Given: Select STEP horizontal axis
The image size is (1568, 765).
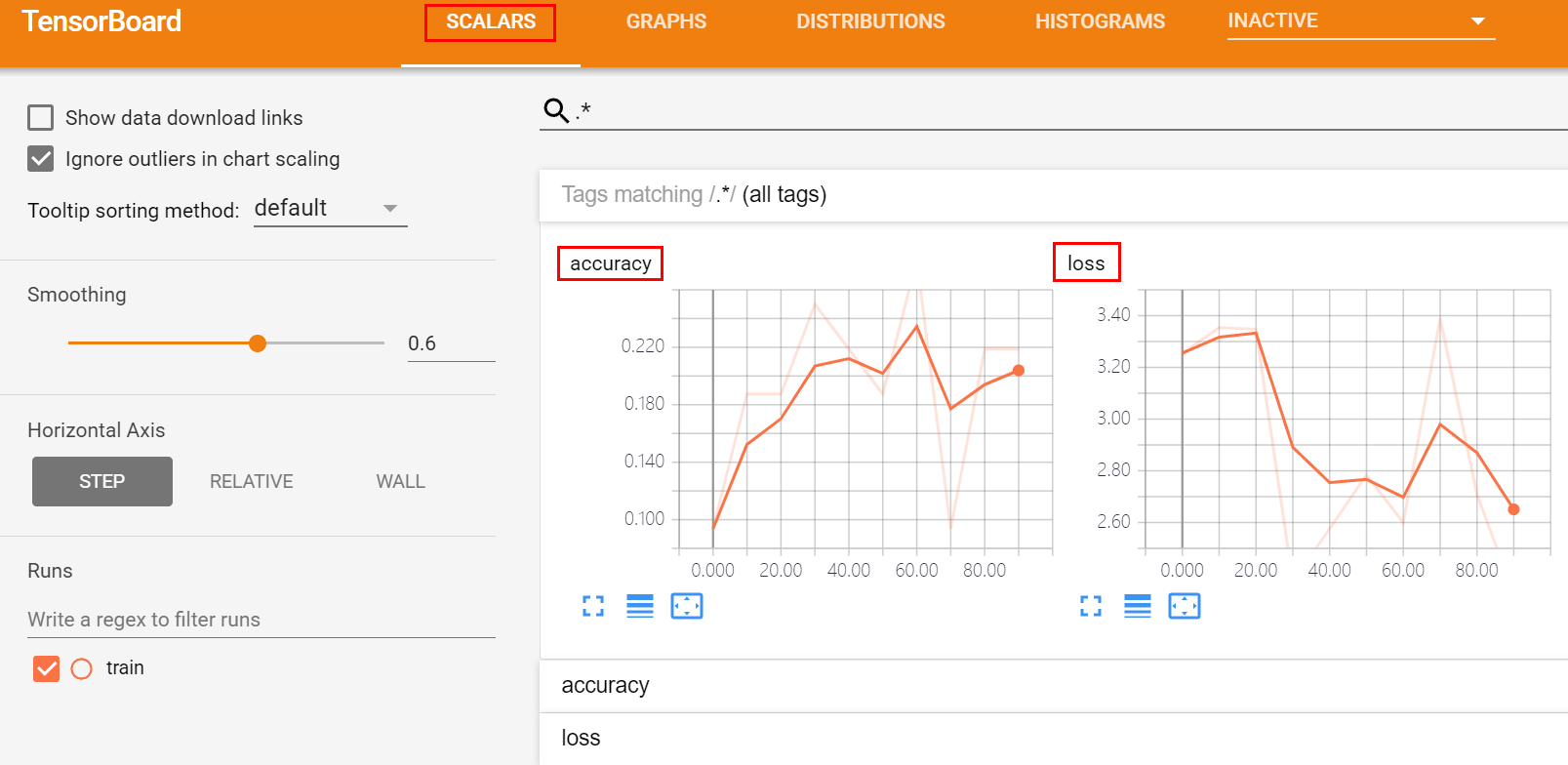Looking at the screenshot, I should coord(102,481).
